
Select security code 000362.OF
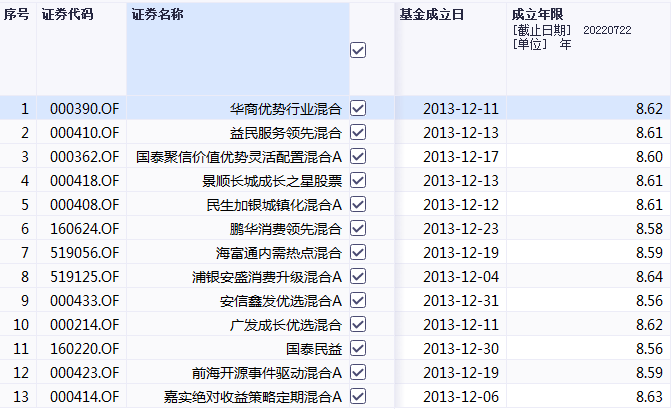tap(84, 157)
